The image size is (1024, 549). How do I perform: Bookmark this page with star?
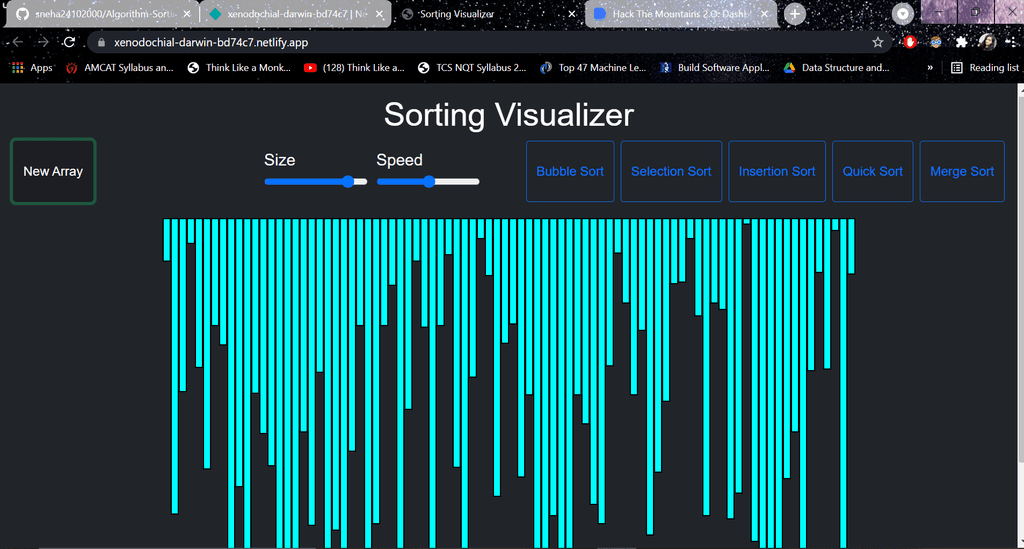(x=878, y=42)
